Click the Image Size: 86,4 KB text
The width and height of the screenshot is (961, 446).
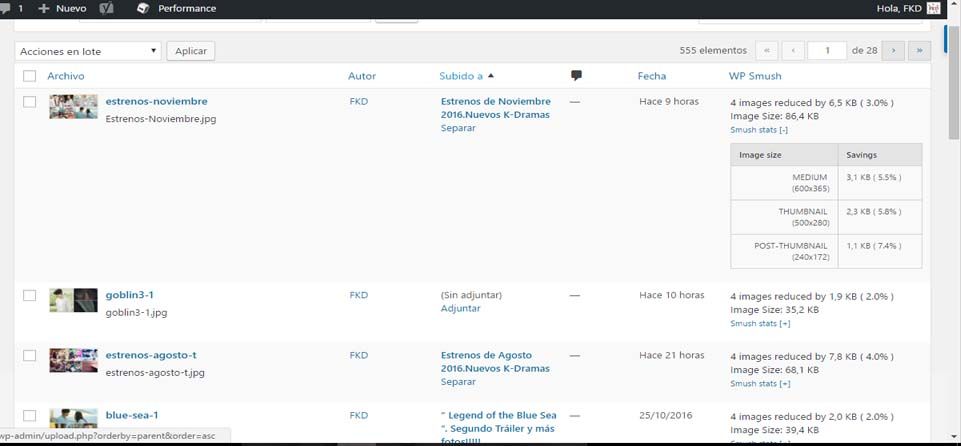(775, 116)
